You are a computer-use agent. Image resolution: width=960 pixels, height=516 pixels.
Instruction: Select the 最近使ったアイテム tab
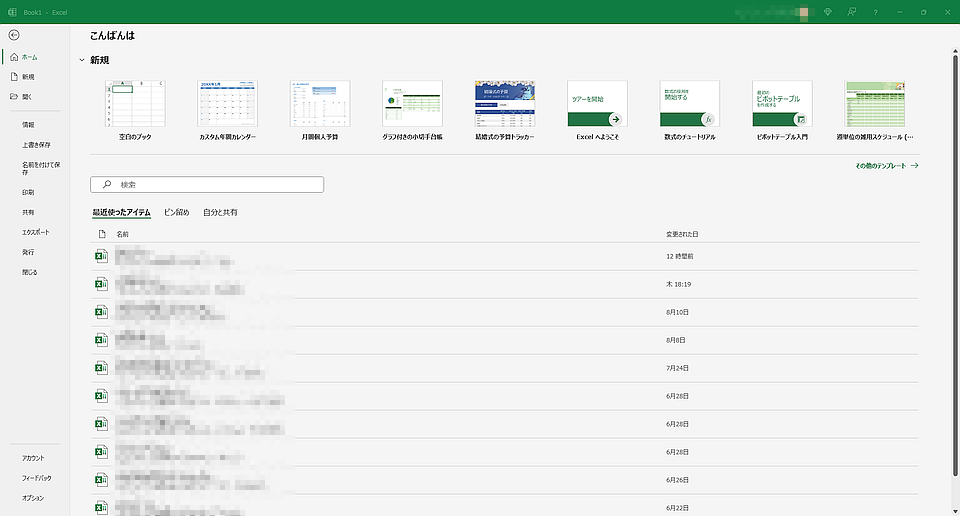click(x=121, y=212)
